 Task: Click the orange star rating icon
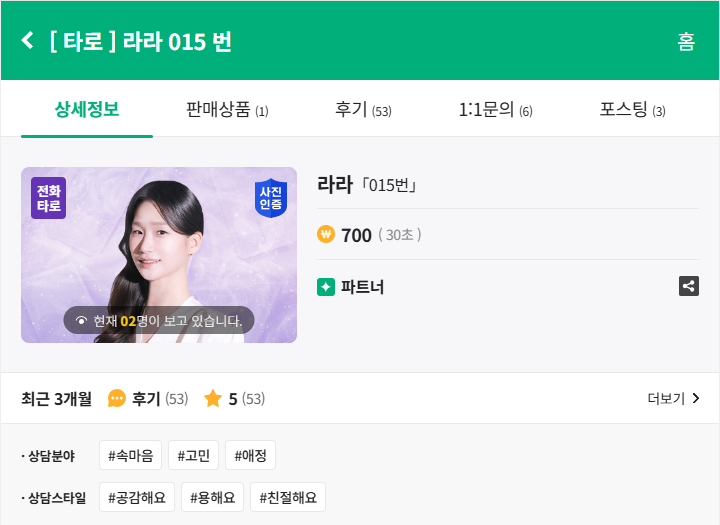click(213, 398)
